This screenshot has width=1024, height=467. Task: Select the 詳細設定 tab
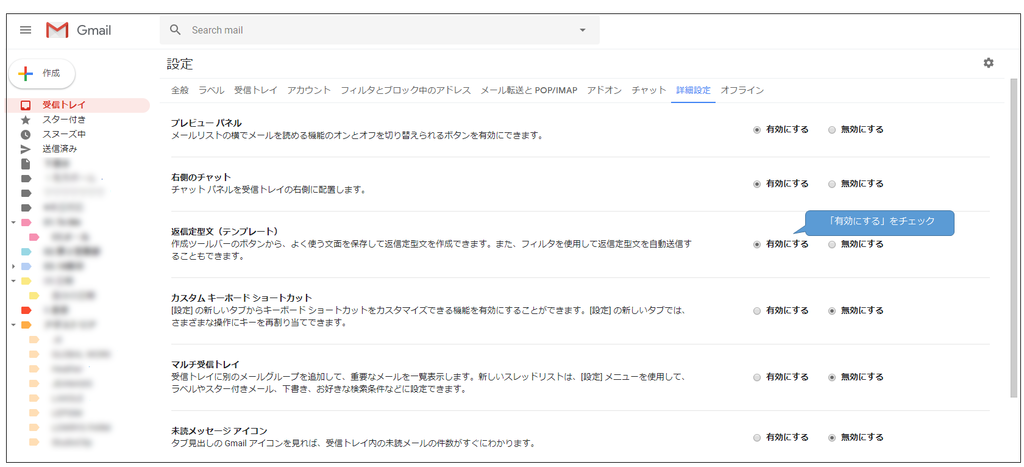click(693, 90)
